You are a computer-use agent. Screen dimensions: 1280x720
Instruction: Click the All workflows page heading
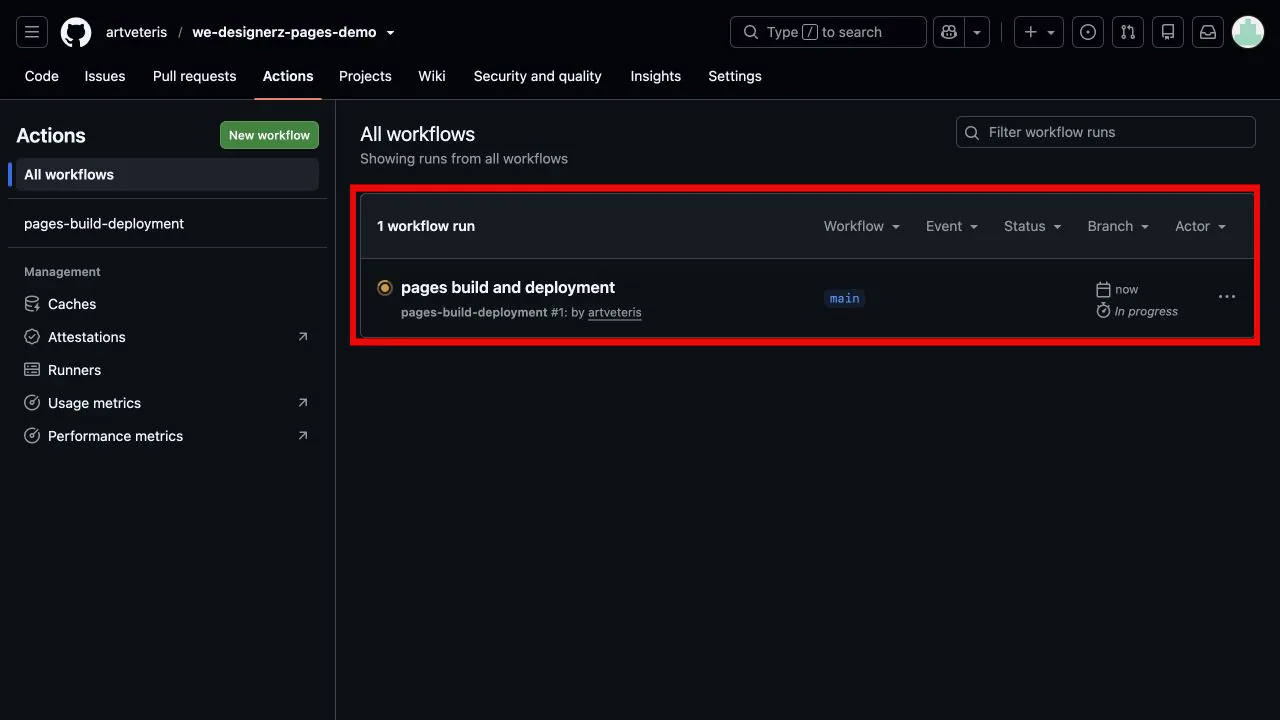[x=418, y=134]
